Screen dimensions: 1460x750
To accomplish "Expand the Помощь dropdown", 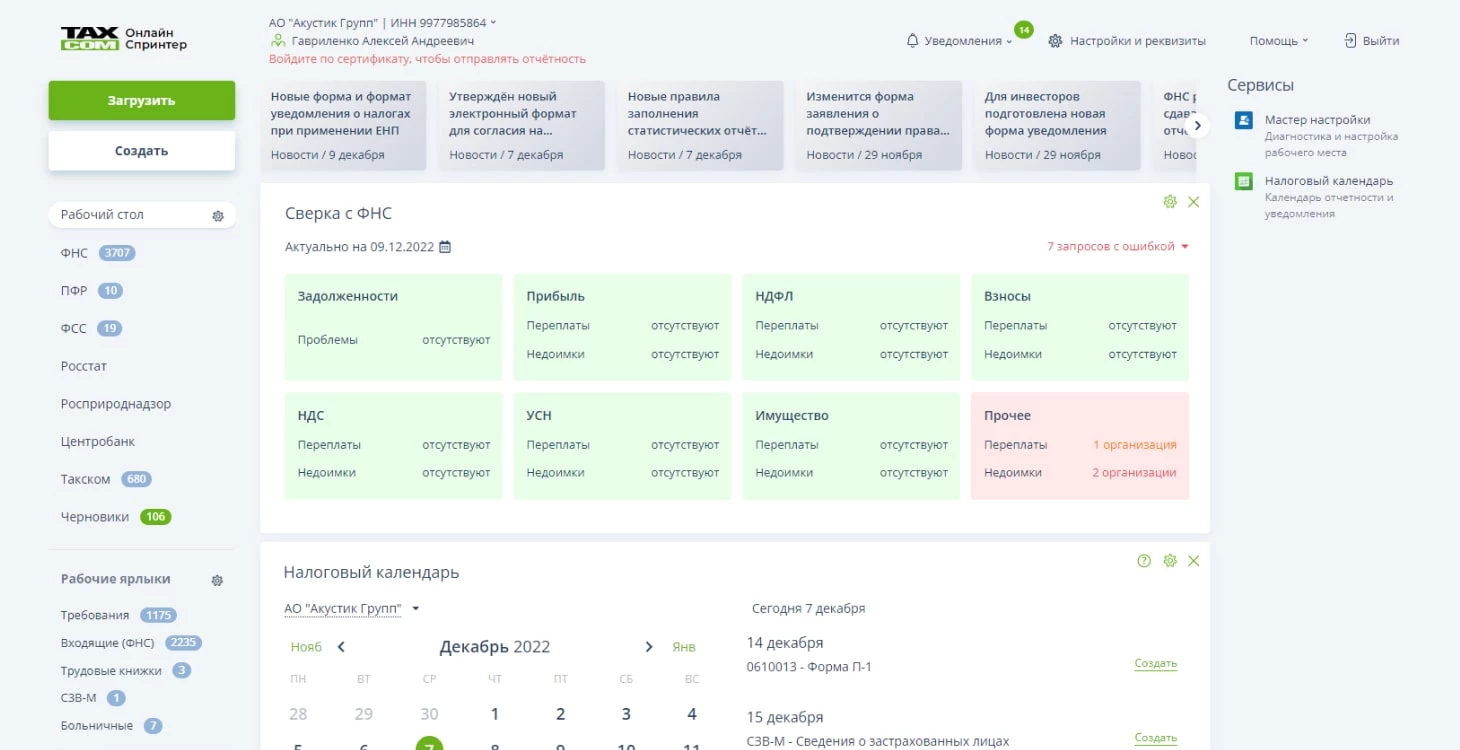I will coord(1279,41).
